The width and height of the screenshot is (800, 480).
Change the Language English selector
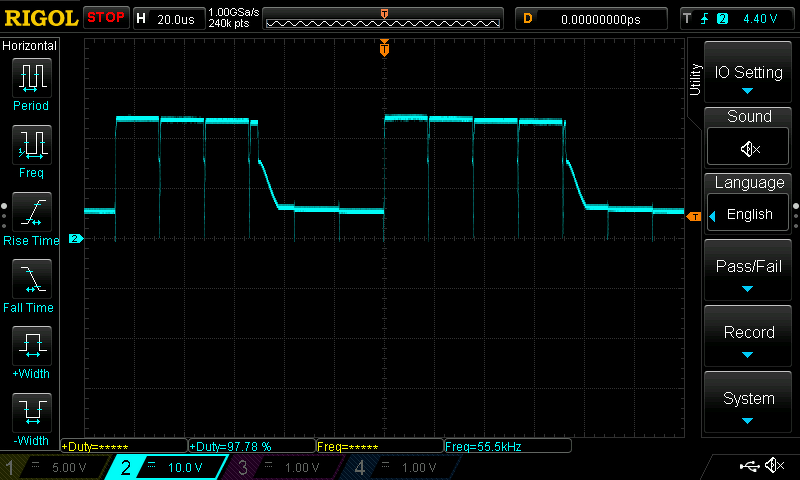click(x=748, y=214)
